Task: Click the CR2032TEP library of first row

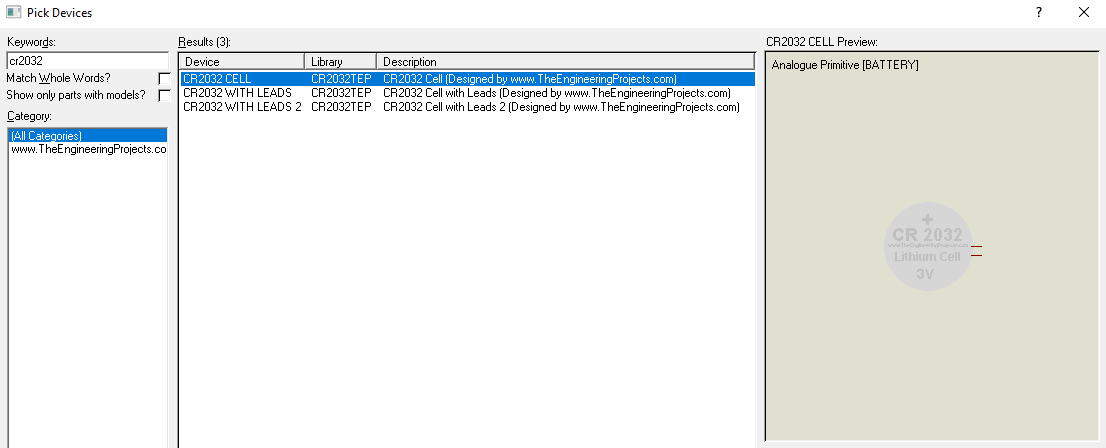Action: [x=341, y=79]
